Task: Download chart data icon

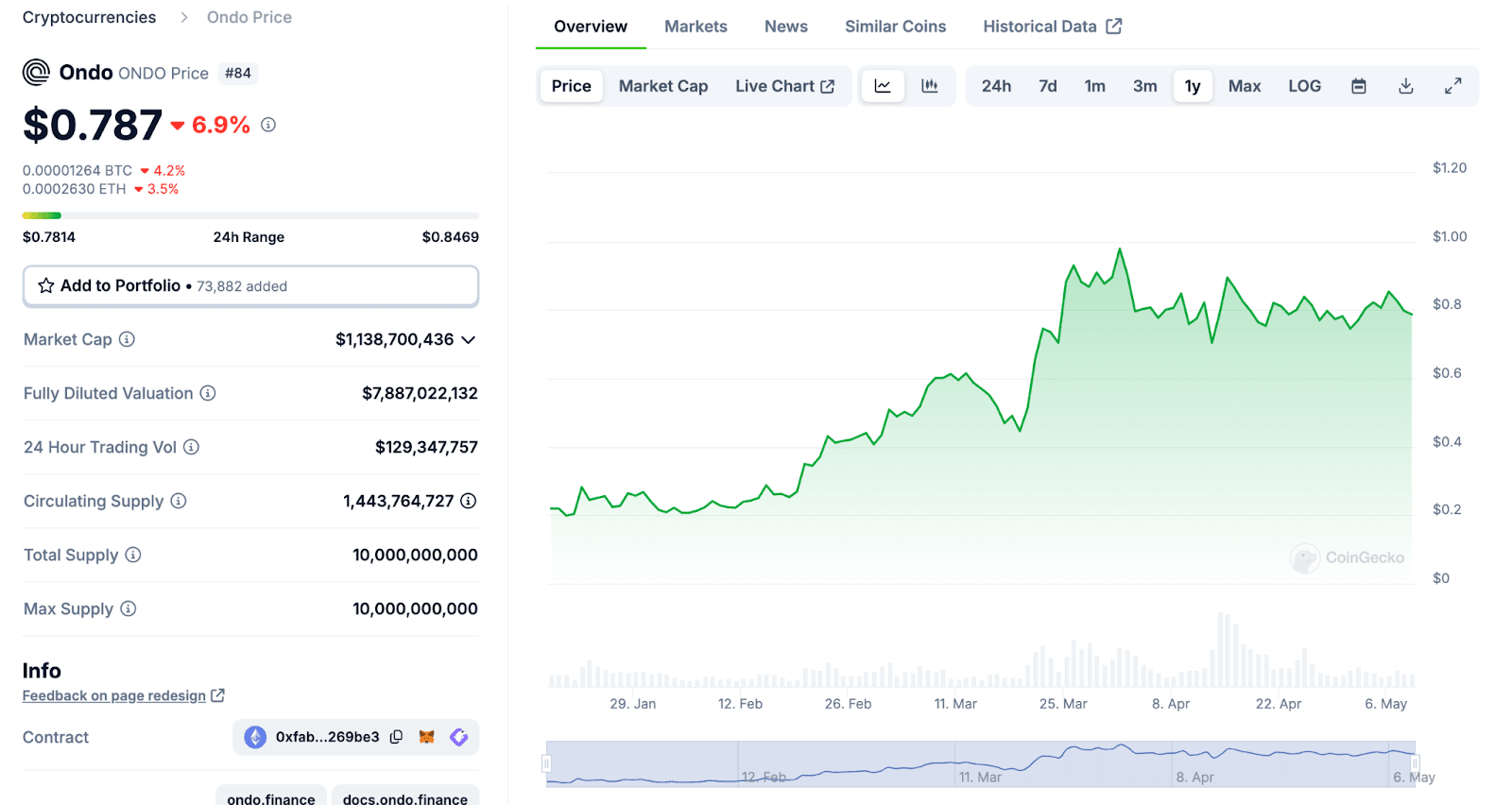Action: tap(1405, 86)
